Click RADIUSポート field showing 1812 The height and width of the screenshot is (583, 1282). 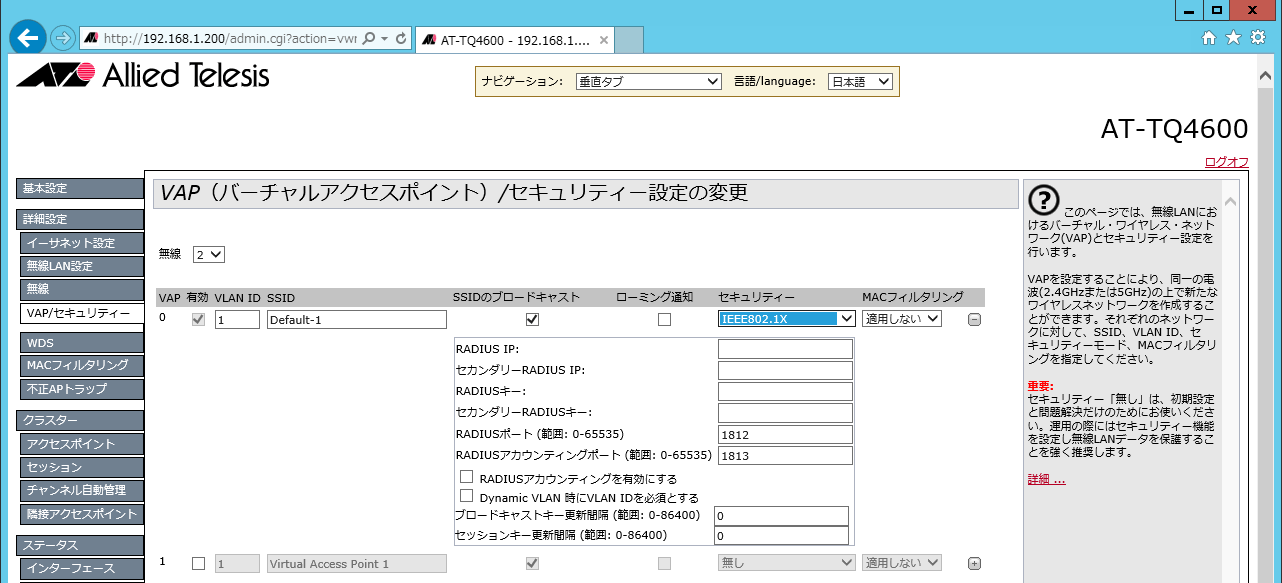785,435
